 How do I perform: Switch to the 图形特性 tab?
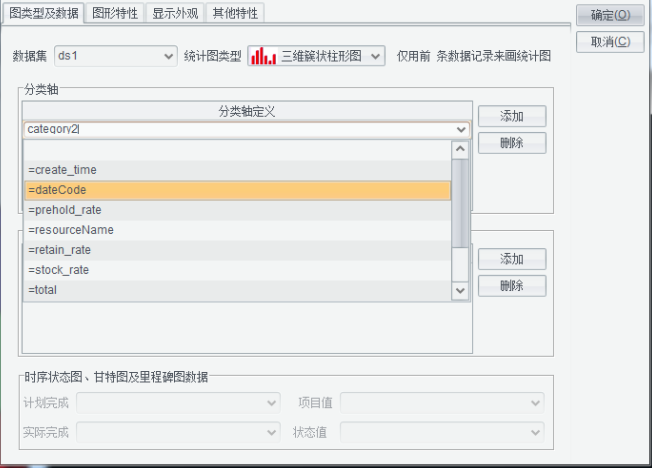pos(115,13)
